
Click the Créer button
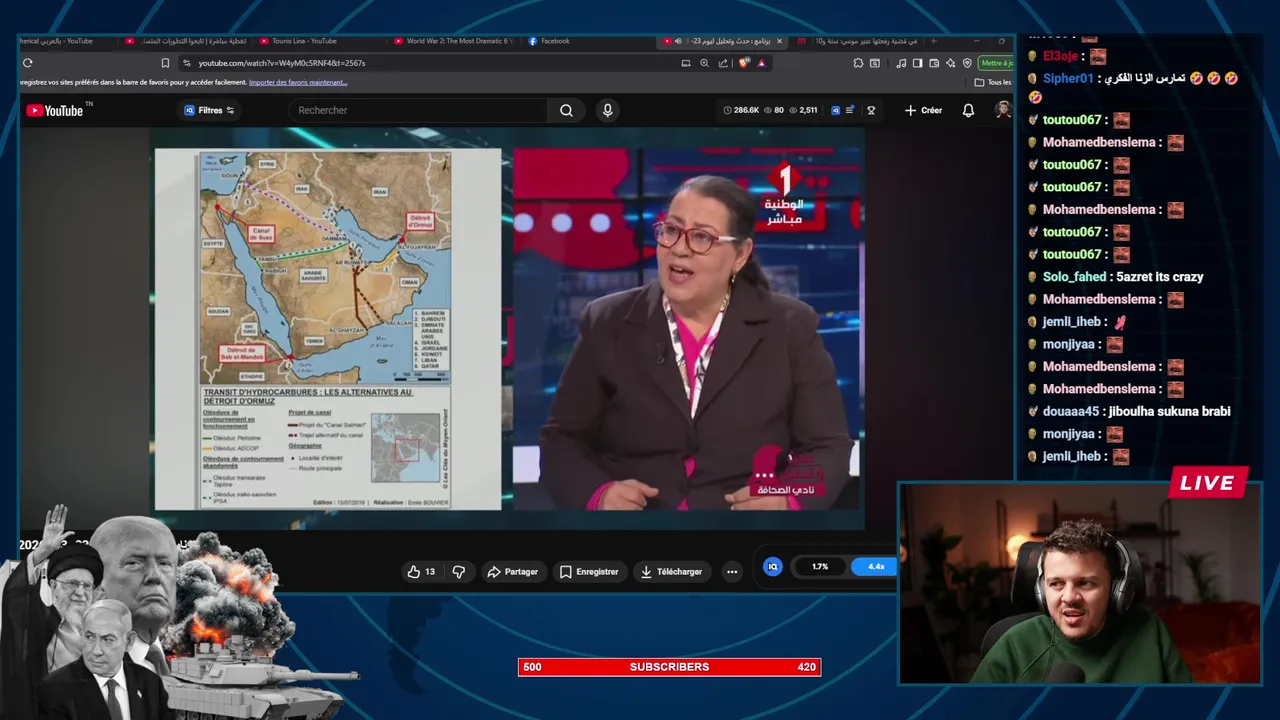click(x=923, y=110)
